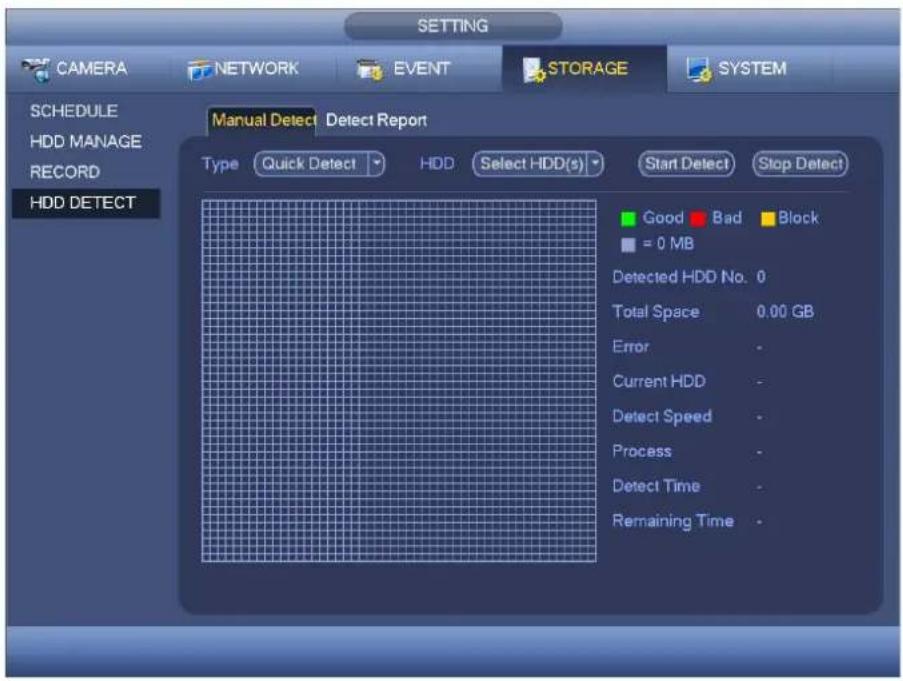Select HDD DETECT in the sidebar

(x=86, y=203)
